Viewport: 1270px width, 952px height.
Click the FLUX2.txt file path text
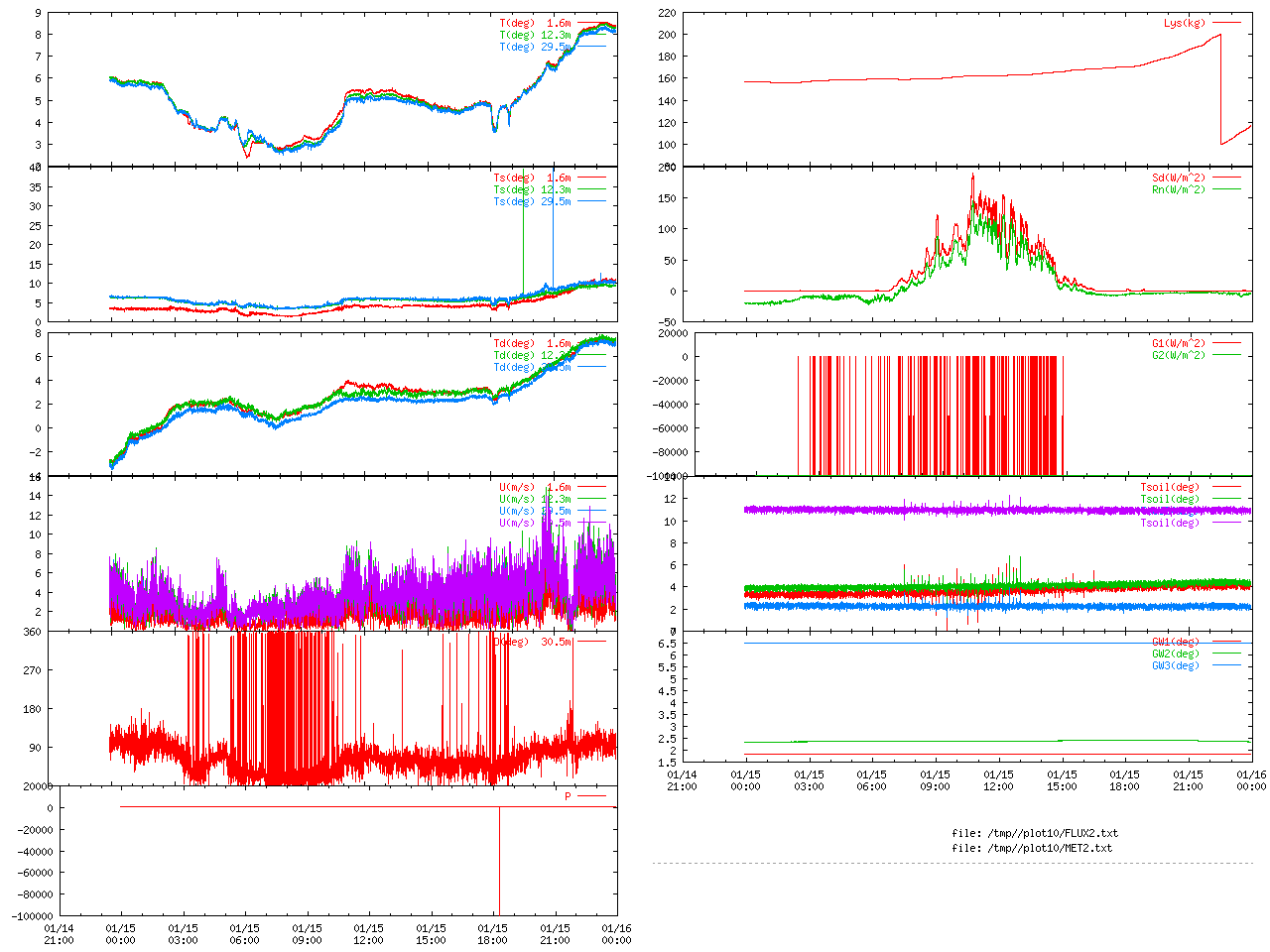tap(1035, 833)
